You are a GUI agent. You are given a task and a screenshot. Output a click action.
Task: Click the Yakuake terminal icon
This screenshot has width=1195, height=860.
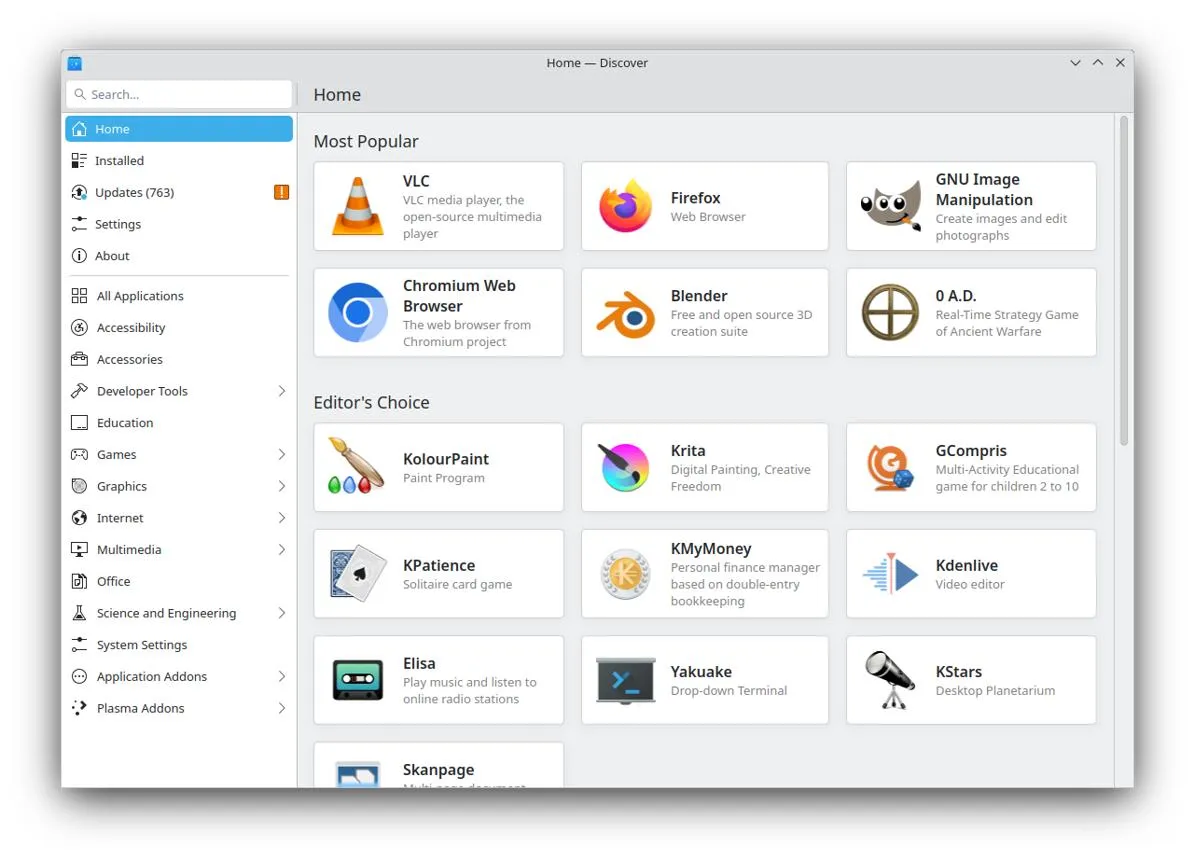[x=625, y=680]
